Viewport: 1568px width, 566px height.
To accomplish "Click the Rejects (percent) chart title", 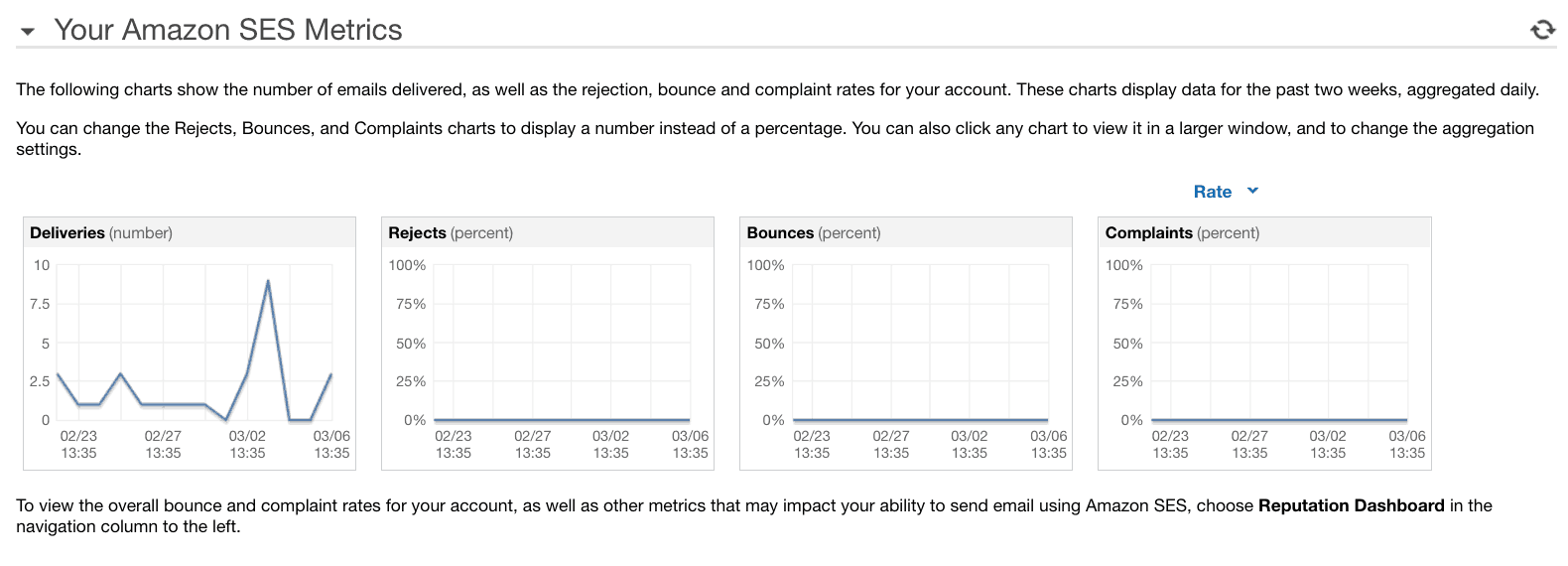I will tap(451, 232).
